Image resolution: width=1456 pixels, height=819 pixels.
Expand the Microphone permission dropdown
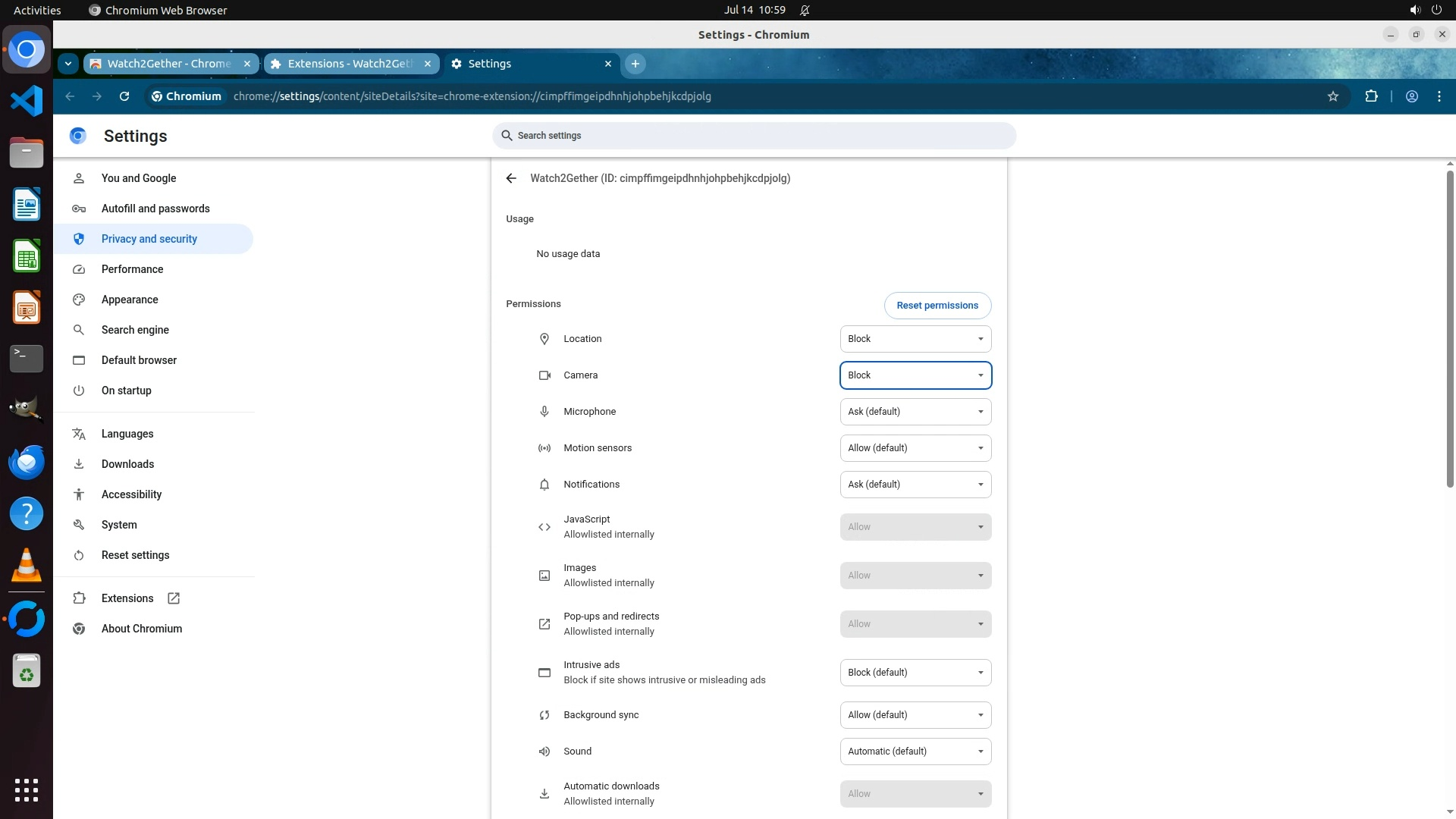(x=915, y=412)
